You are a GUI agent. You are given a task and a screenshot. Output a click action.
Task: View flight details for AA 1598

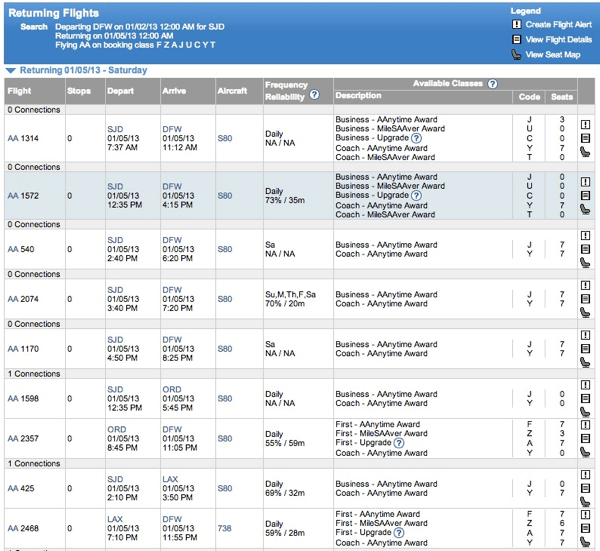click(585, 398)
